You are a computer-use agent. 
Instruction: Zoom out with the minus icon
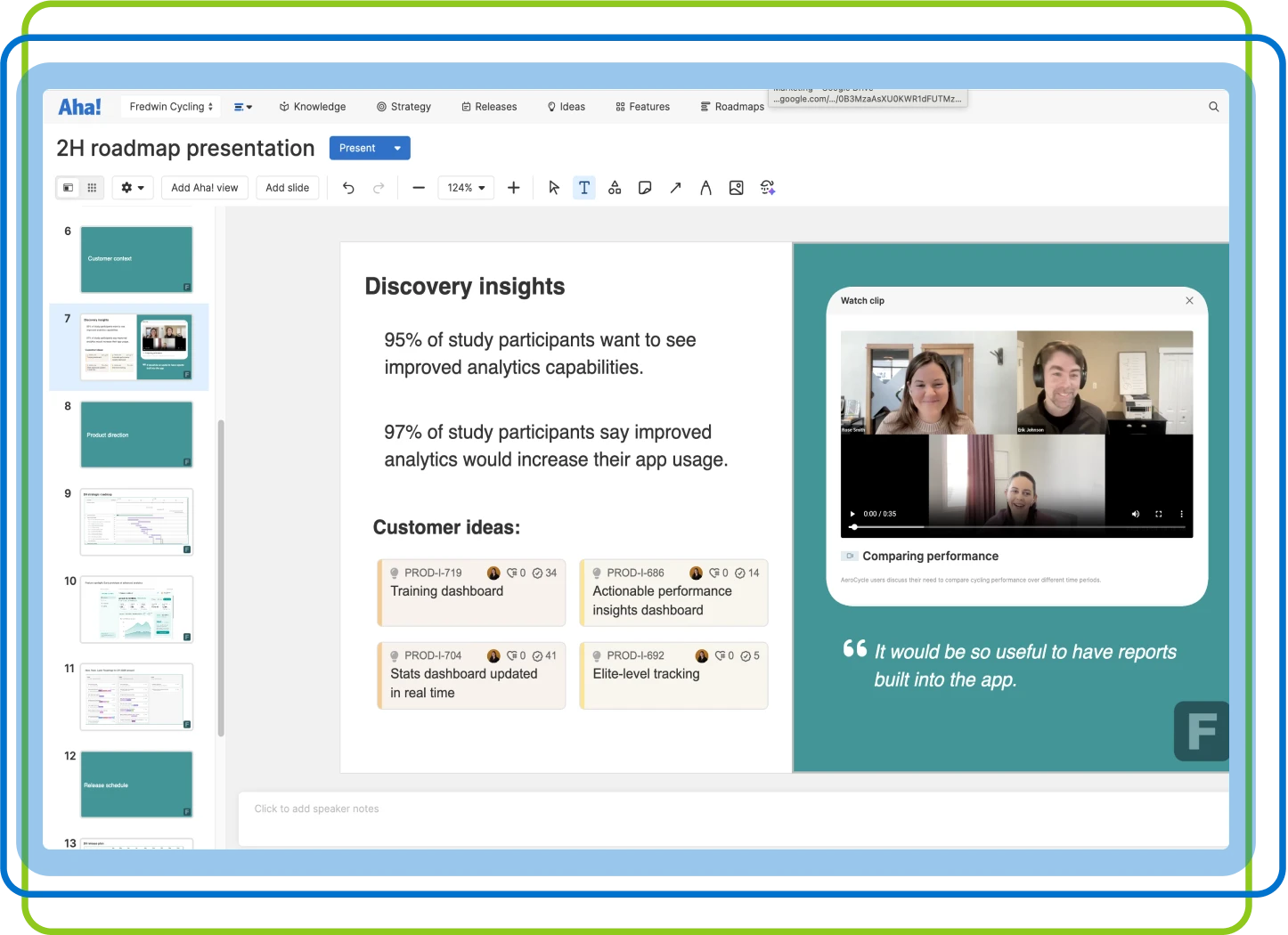(419, 188)
